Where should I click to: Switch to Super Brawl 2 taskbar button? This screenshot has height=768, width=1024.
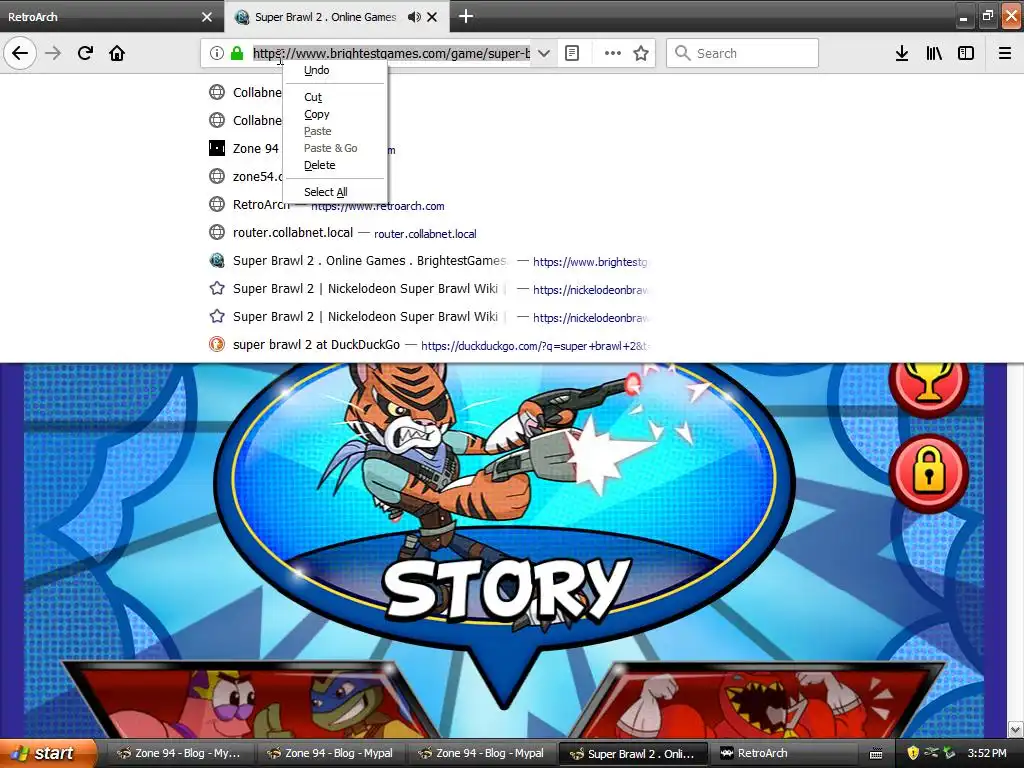(x=635, y=753)
